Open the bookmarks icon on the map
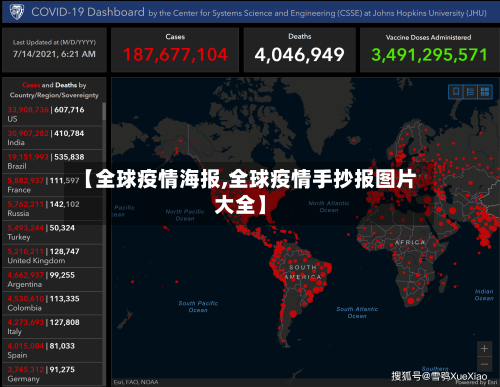Image resolution: width=500 pixels, height=387 pixels. tap(456, 92)
